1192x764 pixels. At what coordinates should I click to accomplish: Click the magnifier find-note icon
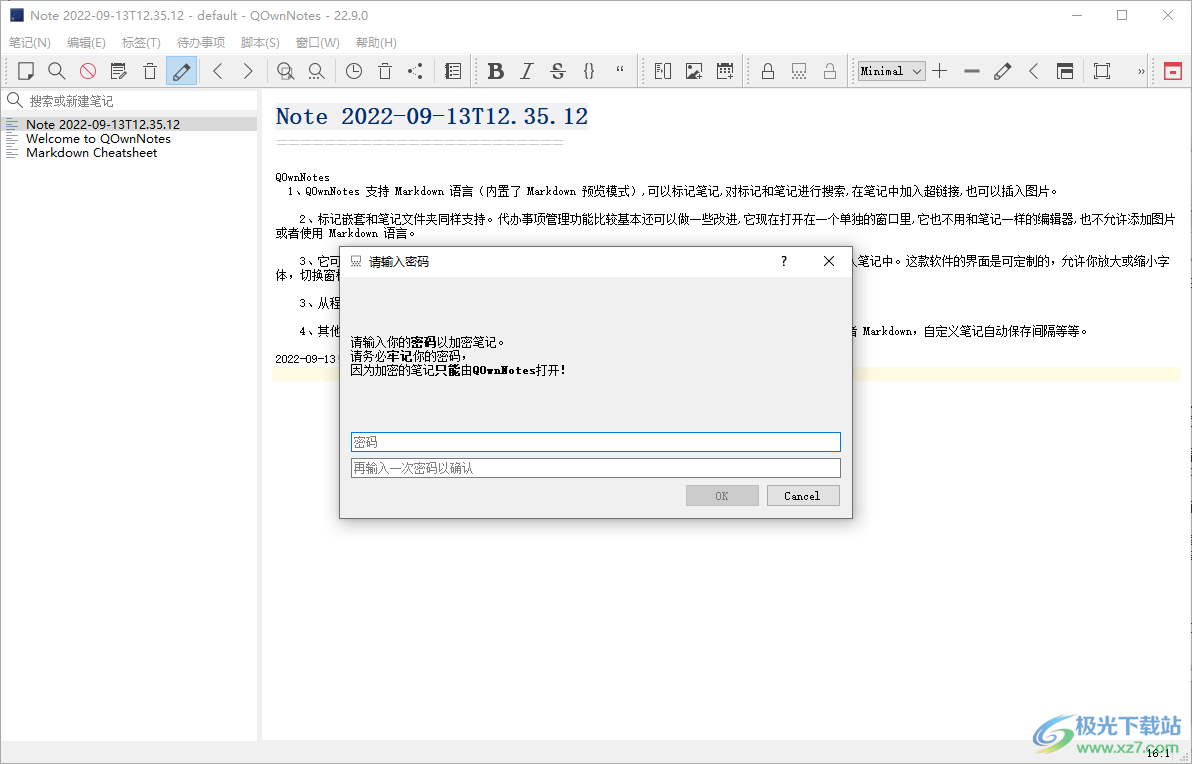[x=56, y=71]
